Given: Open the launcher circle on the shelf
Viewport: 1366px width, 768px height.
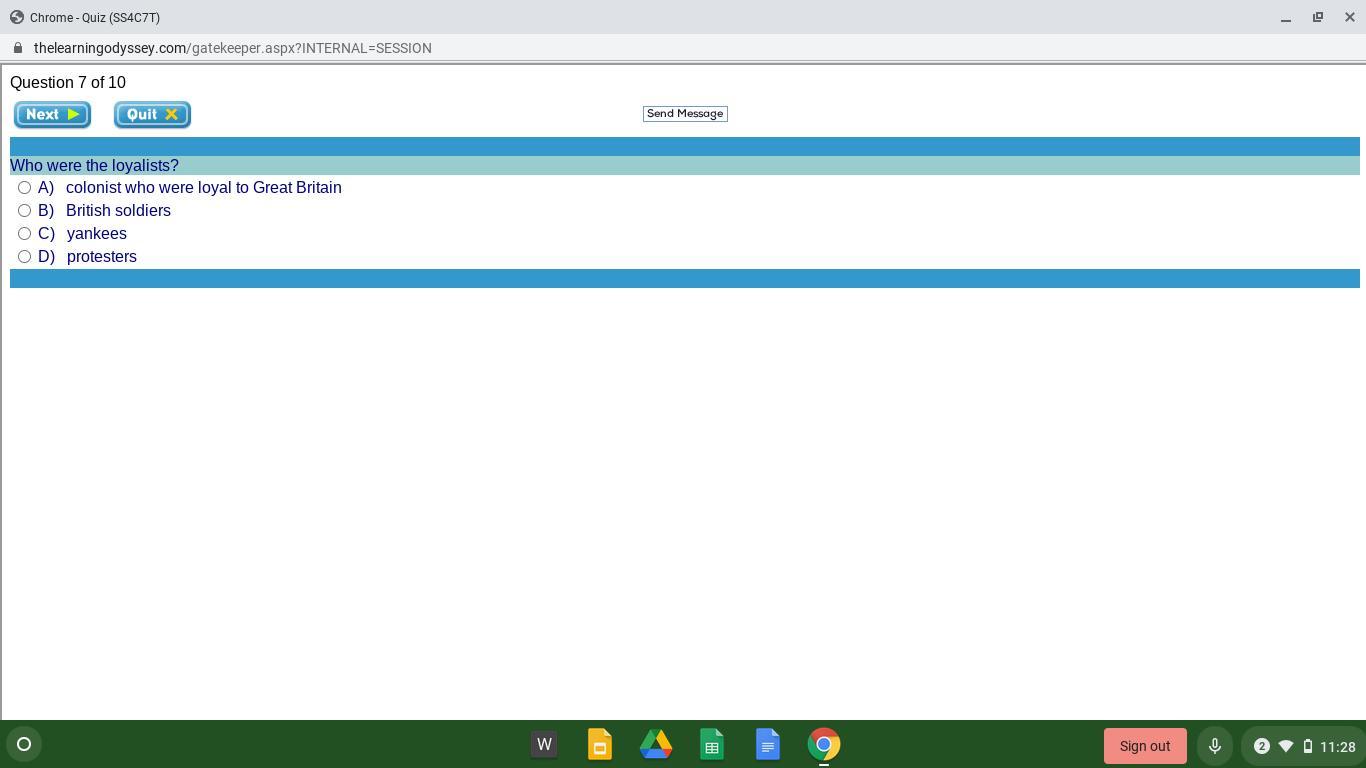Looking at the screenshot, I should click(x=24, y=744).
